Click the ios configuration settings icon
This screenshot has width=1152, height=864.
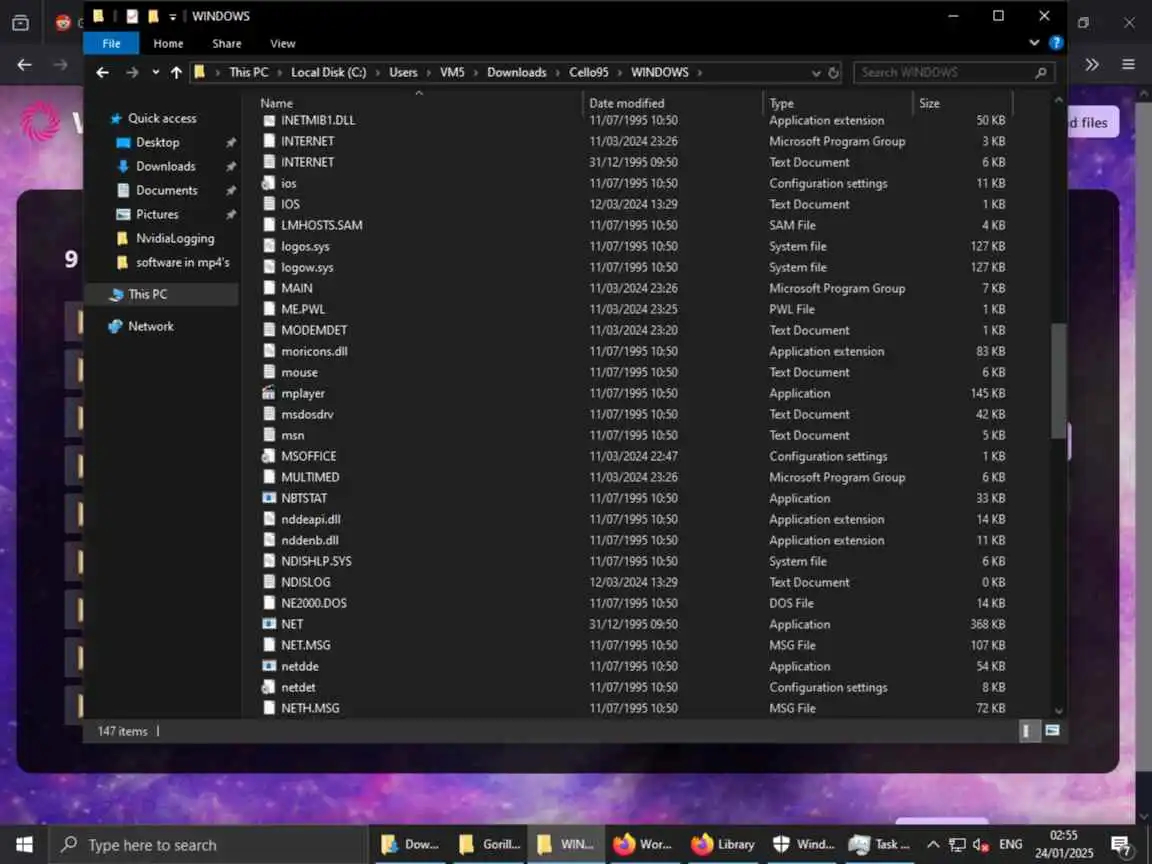(269, 183)
